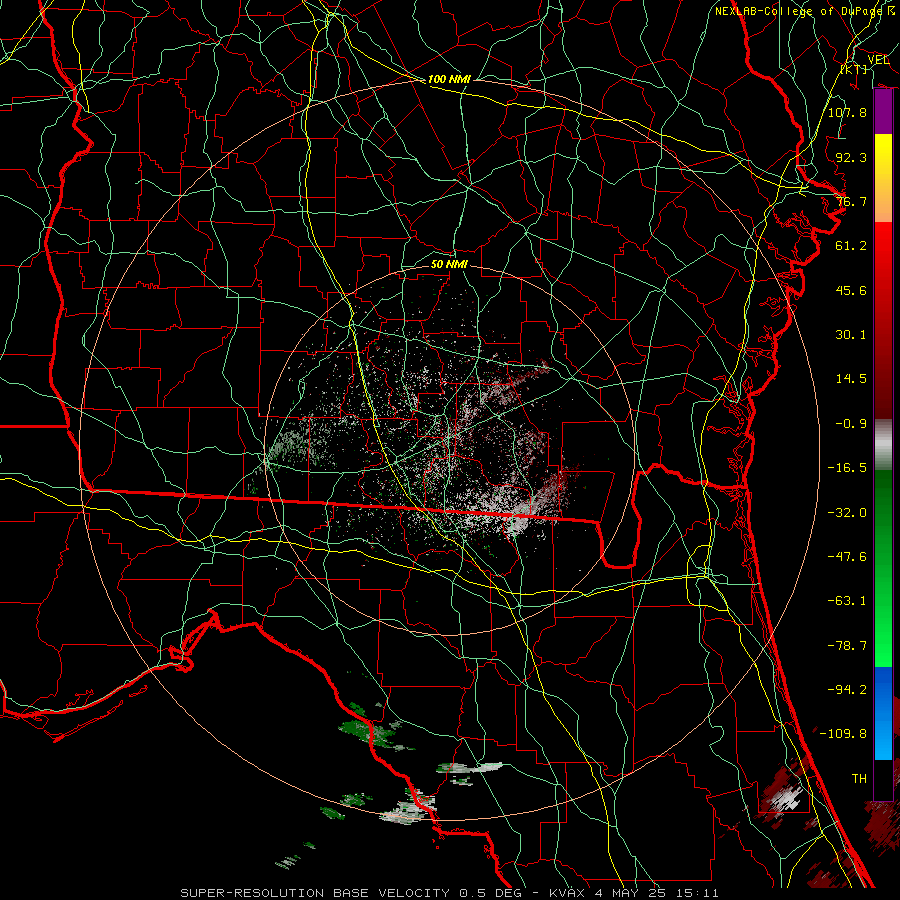
Task: Click the 50 NMI range ring label
Action: (449, 264)
